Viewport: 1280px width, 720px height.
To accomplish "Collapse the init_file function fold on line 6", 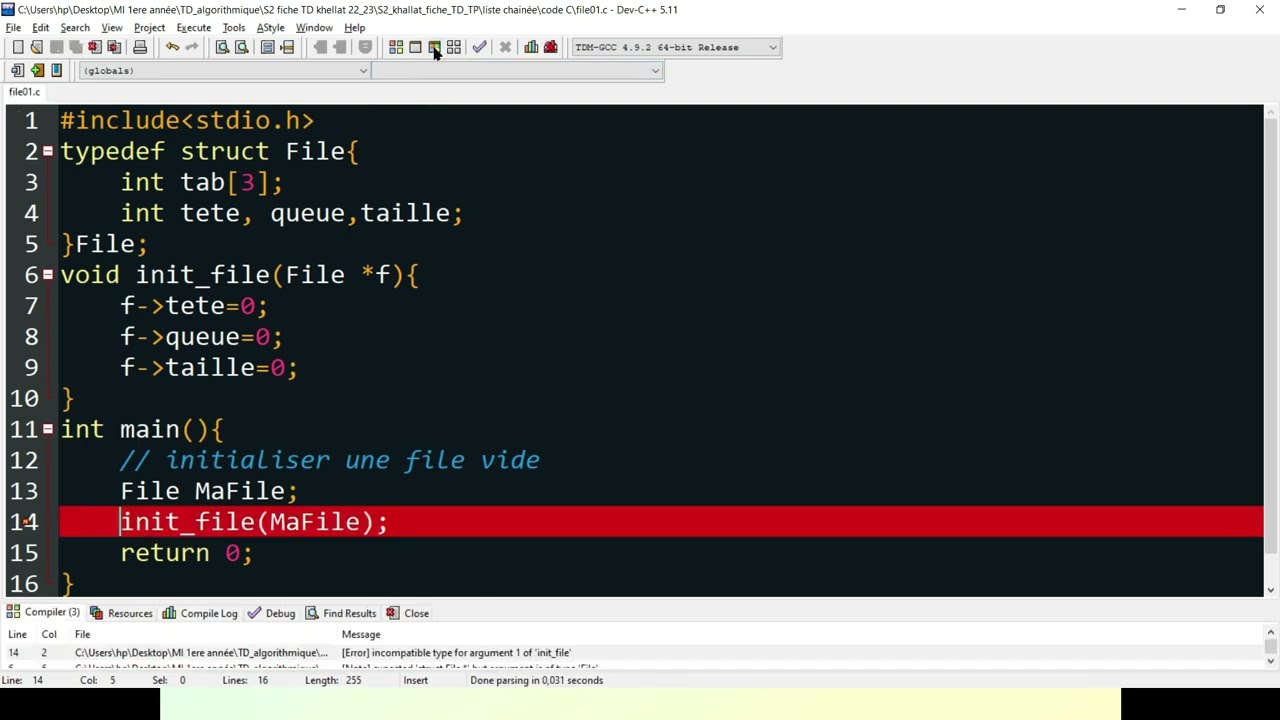I will coord(47,274).
